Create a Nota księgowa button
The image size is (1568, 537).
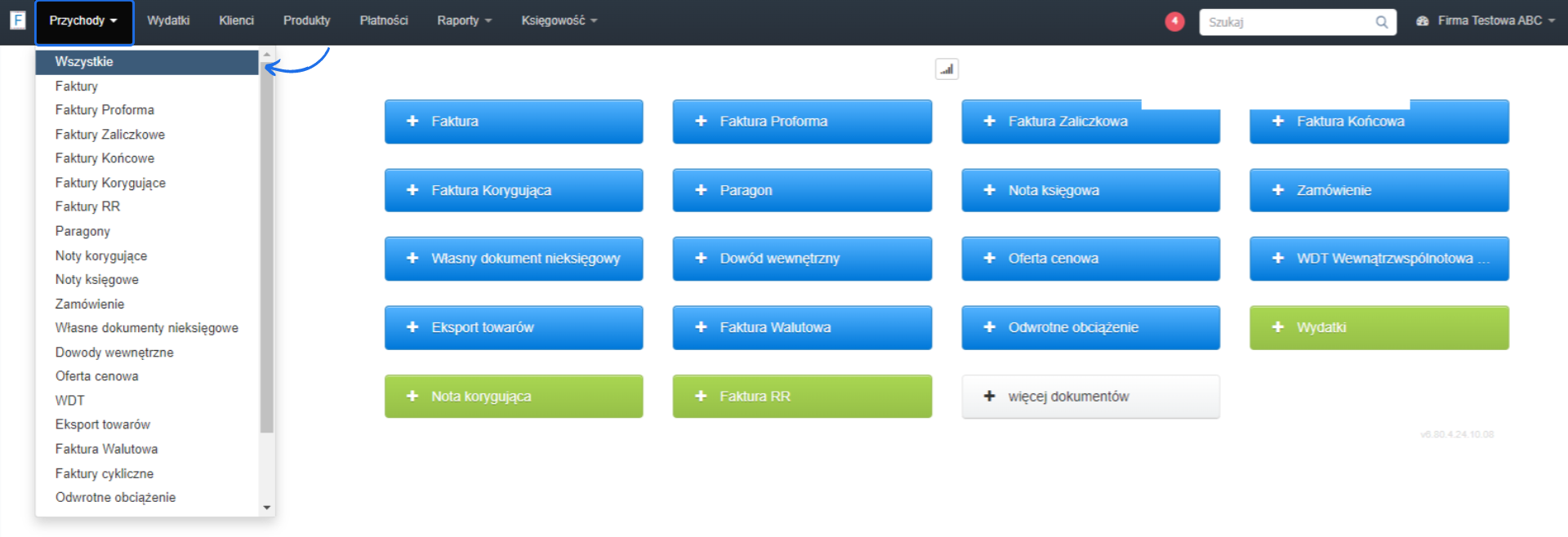click(x=1090, y=190)
